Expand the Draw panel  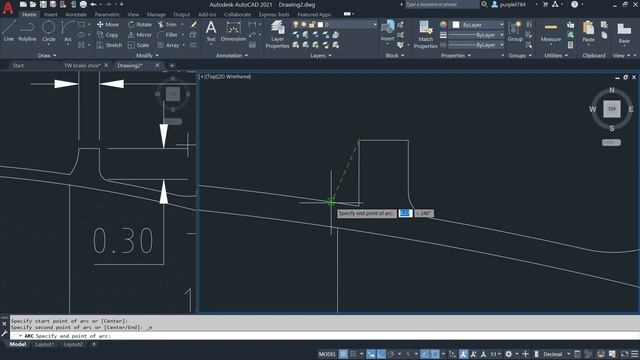(47, 56)
